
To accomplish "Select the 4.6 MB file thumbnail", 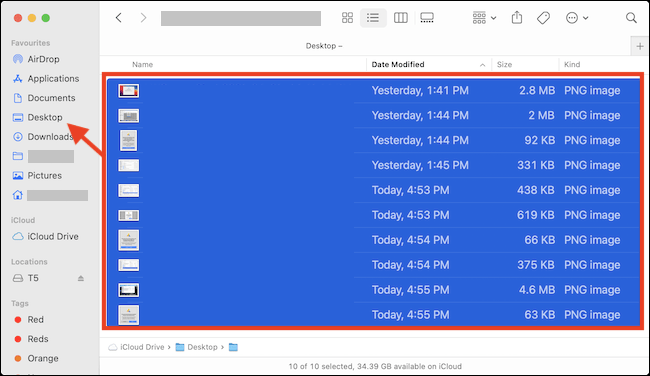I will click(129, 290).
